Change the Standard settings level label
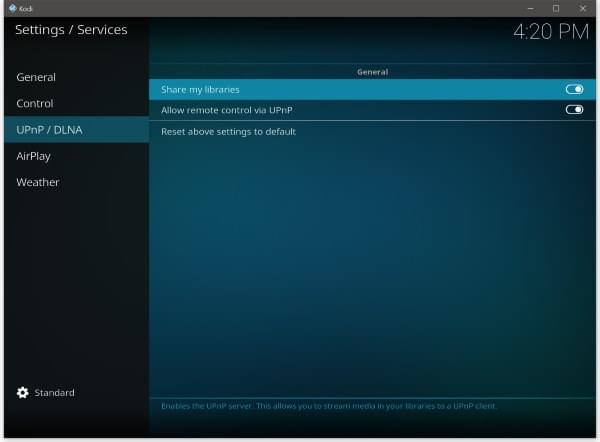This screenshot has height=442, width=600. pyautogui.click(x=54, y=393)
